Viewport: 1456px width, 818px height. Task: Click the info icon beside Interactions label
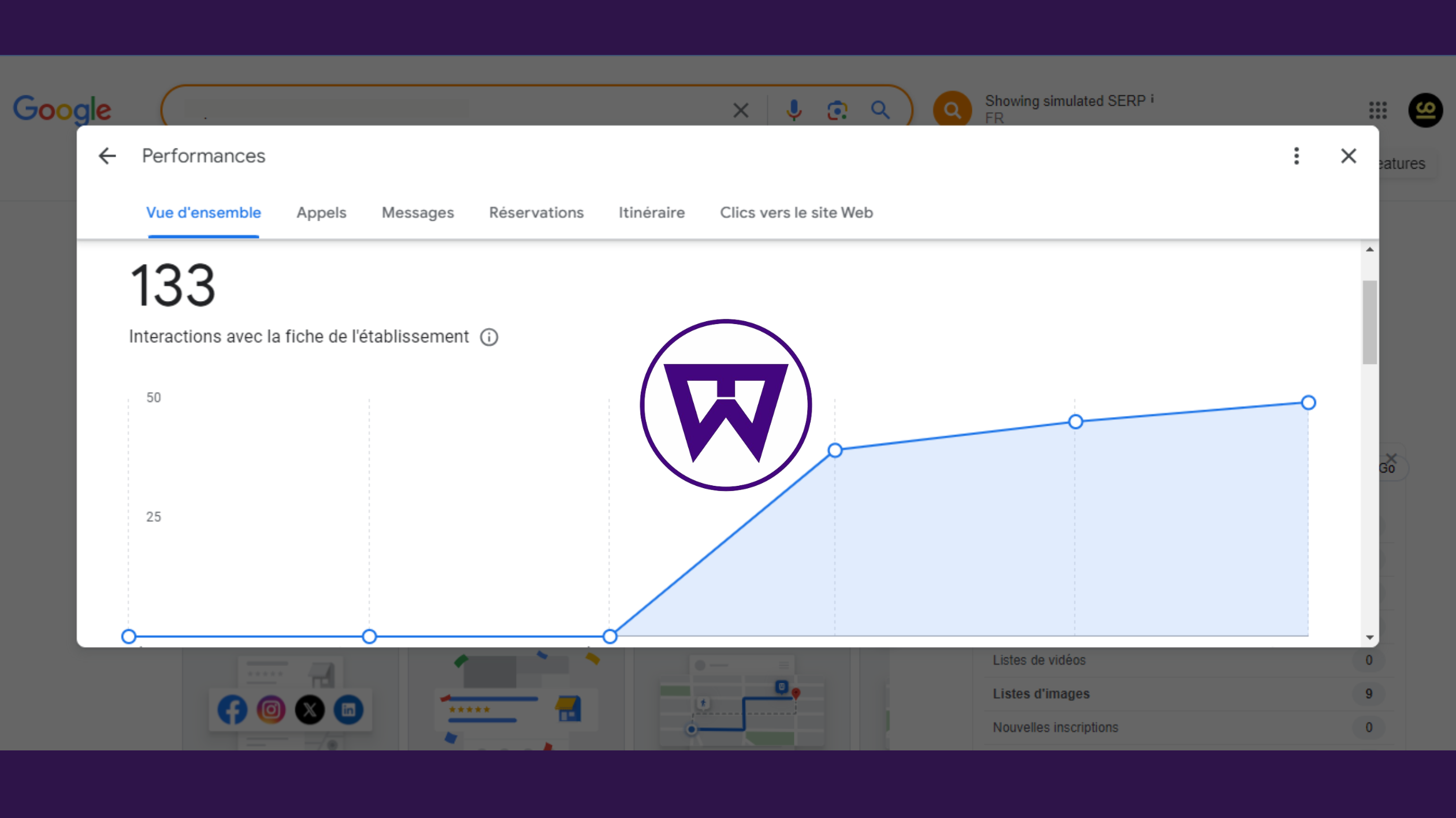pyautogui.click(x=489, y=337)
